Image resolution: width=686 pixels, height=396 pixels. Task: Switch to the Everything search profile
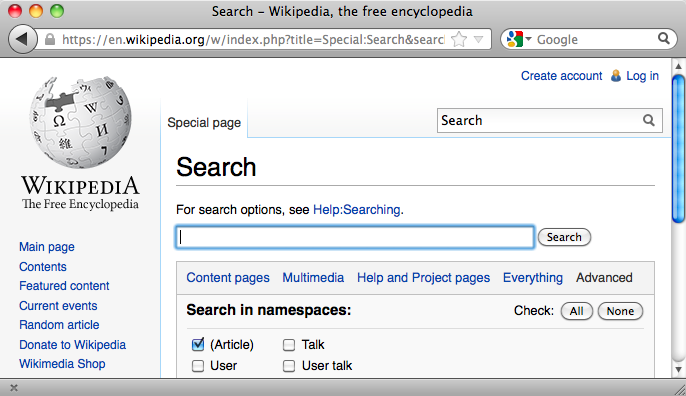pyautogui.click(x=533, y=277)
